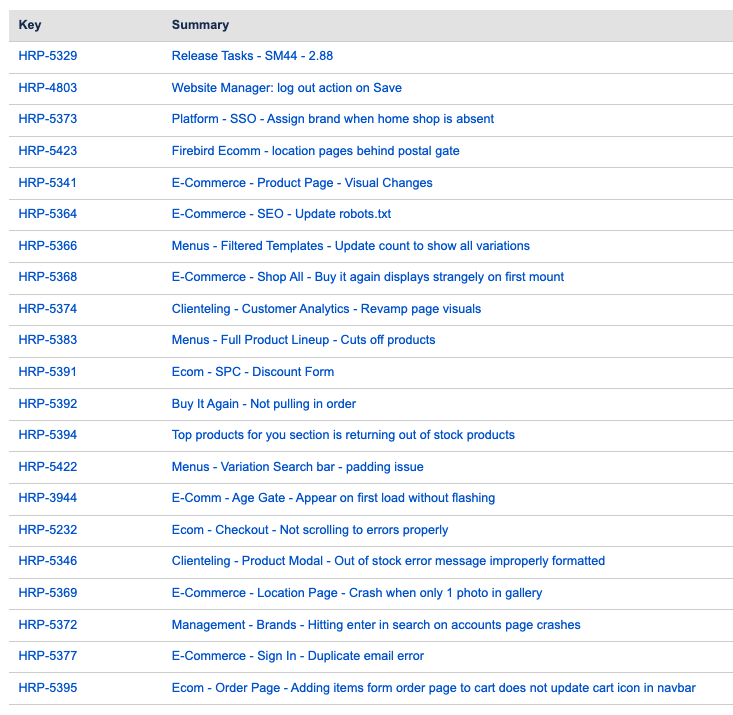Open issue key HRP-3944
The height and width of the screenshot is (715, 733).
click(x=47, y=498)
